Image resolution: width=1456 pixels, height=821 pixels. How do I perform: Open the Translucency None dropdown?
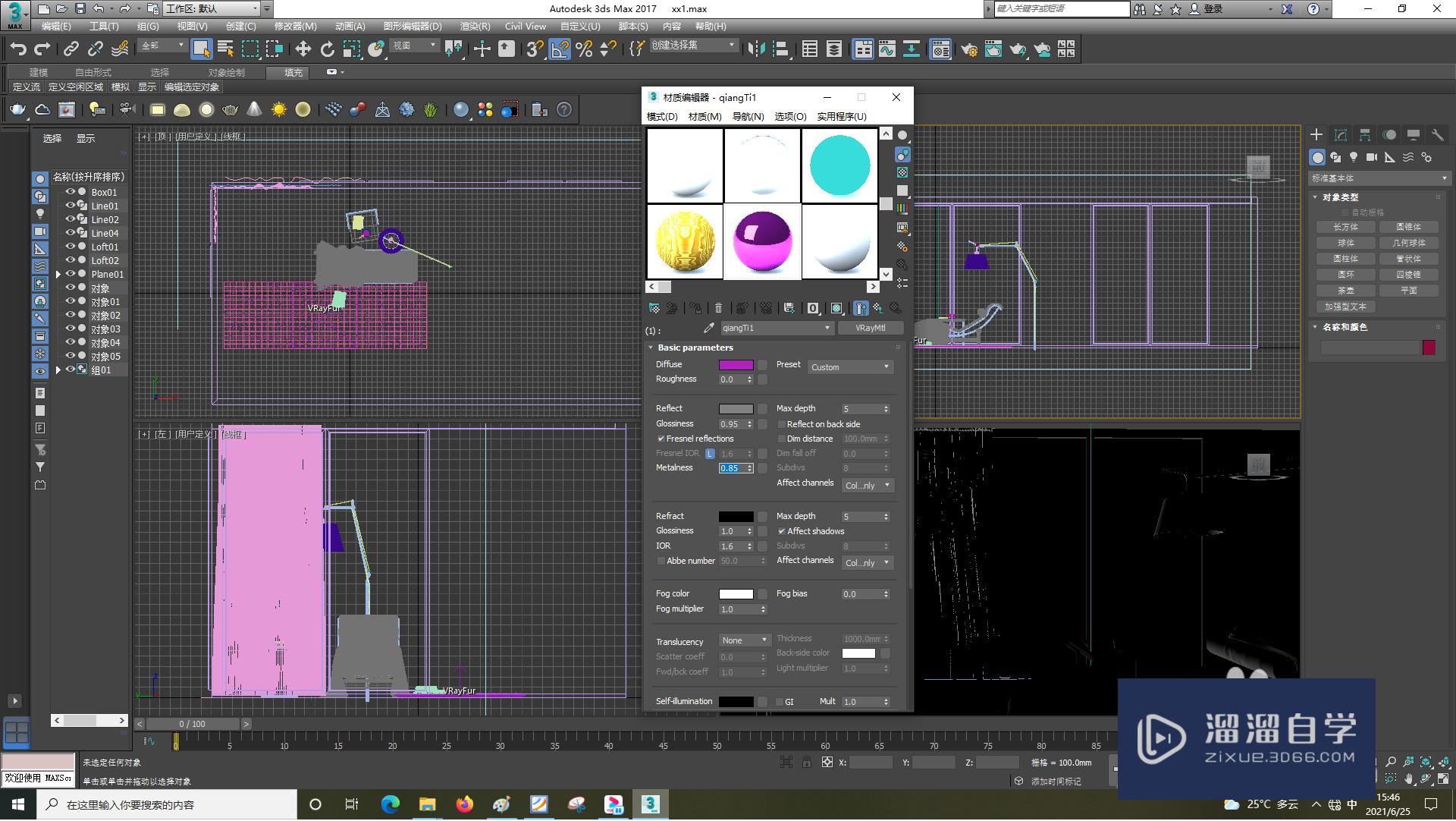(x=745, y=641)
